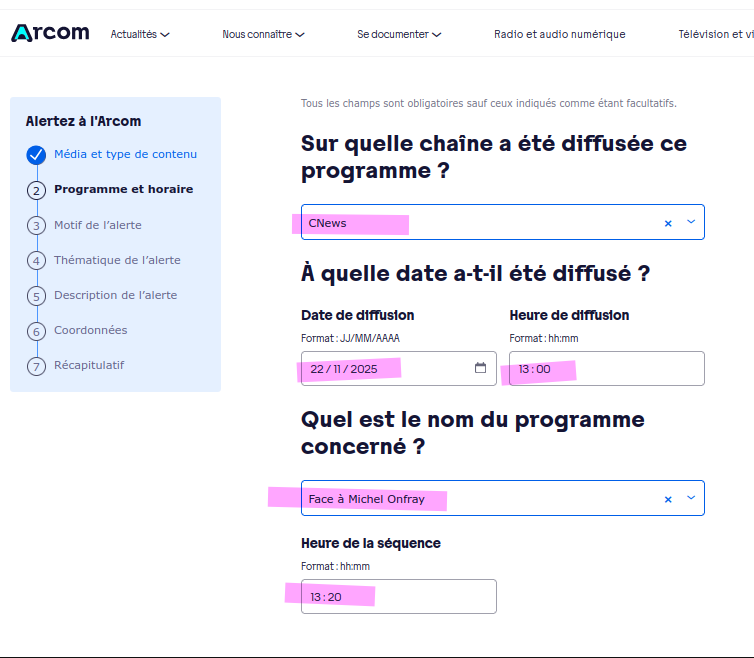The height and width of the screenshot is (658, 754).
Task: Click the Heure de la séquence field
Action: (398, 597)
